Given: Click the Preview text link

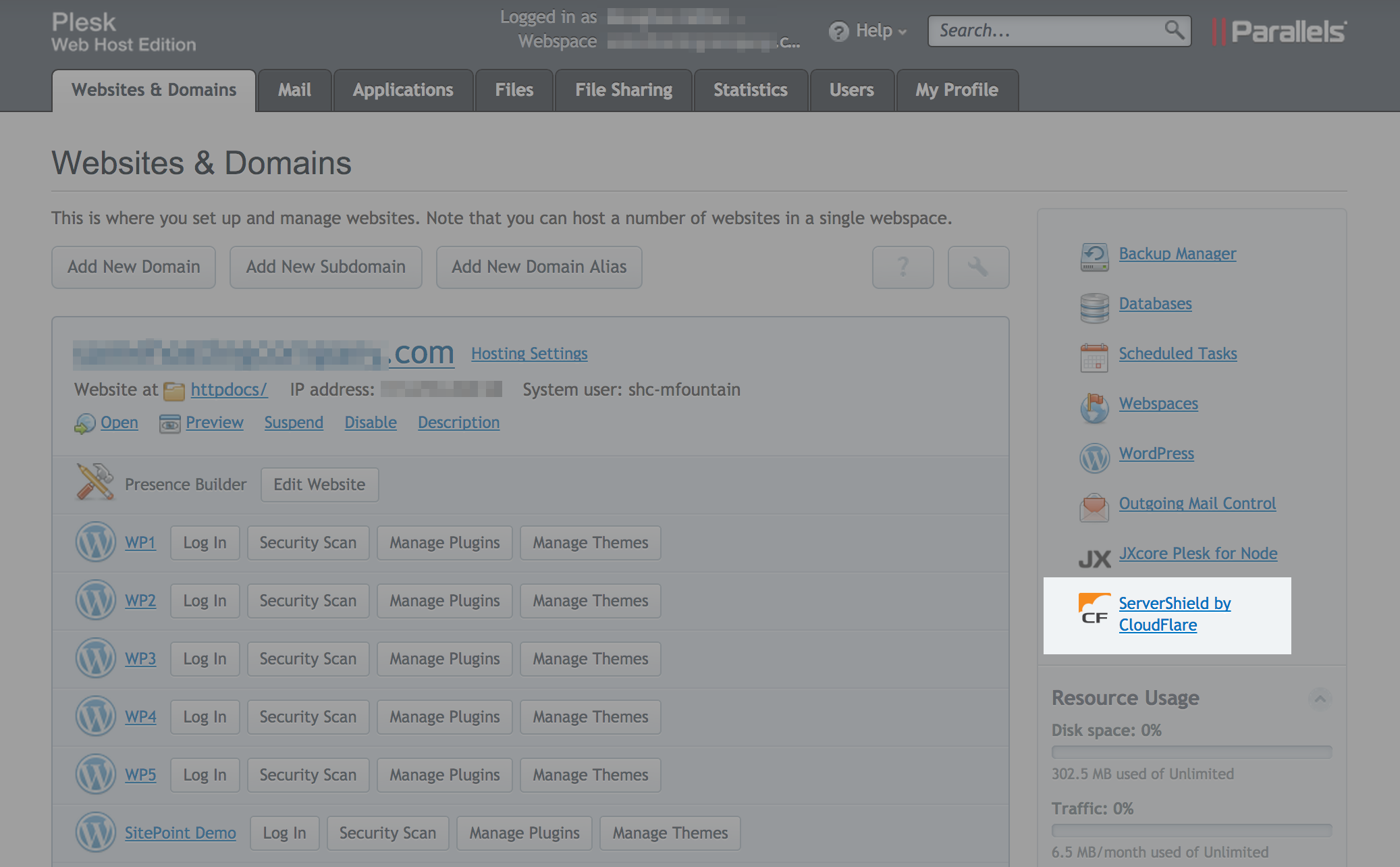Looking at the screenshot, I should pos(215,423).
